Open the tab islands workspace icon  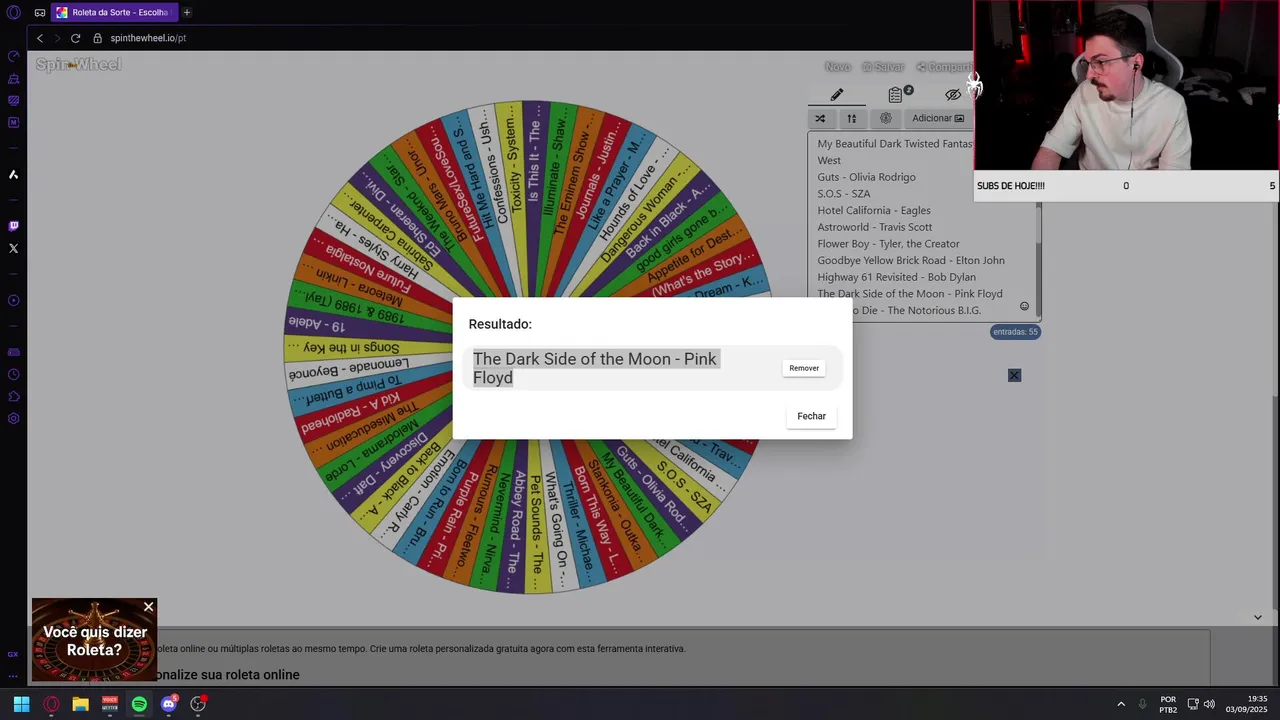coord(40,13)
